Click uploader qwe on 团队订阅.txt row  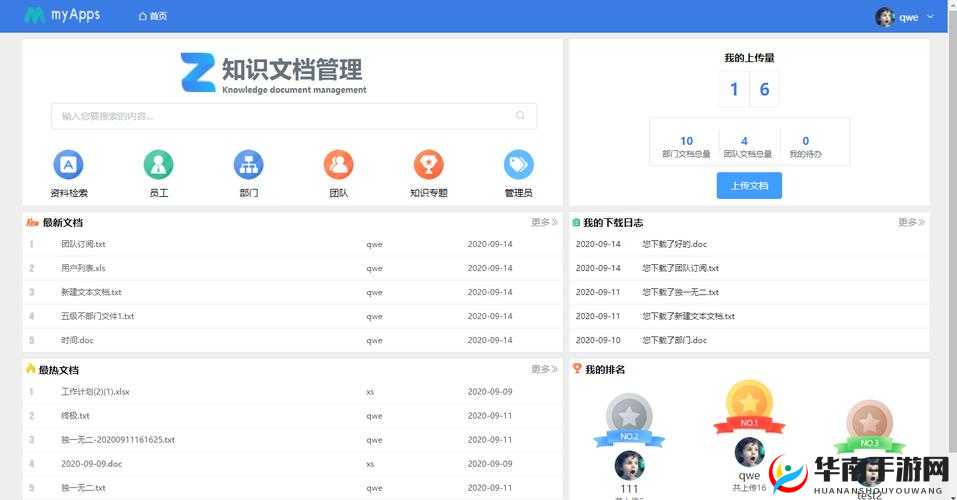374,244
